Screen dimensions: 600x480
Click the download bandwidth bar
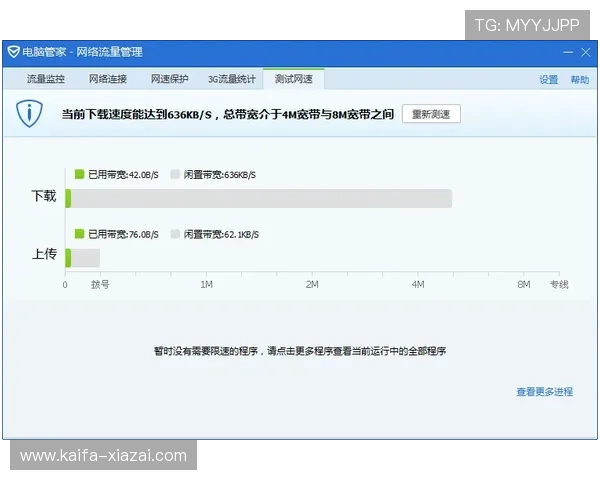click(259, 199)
